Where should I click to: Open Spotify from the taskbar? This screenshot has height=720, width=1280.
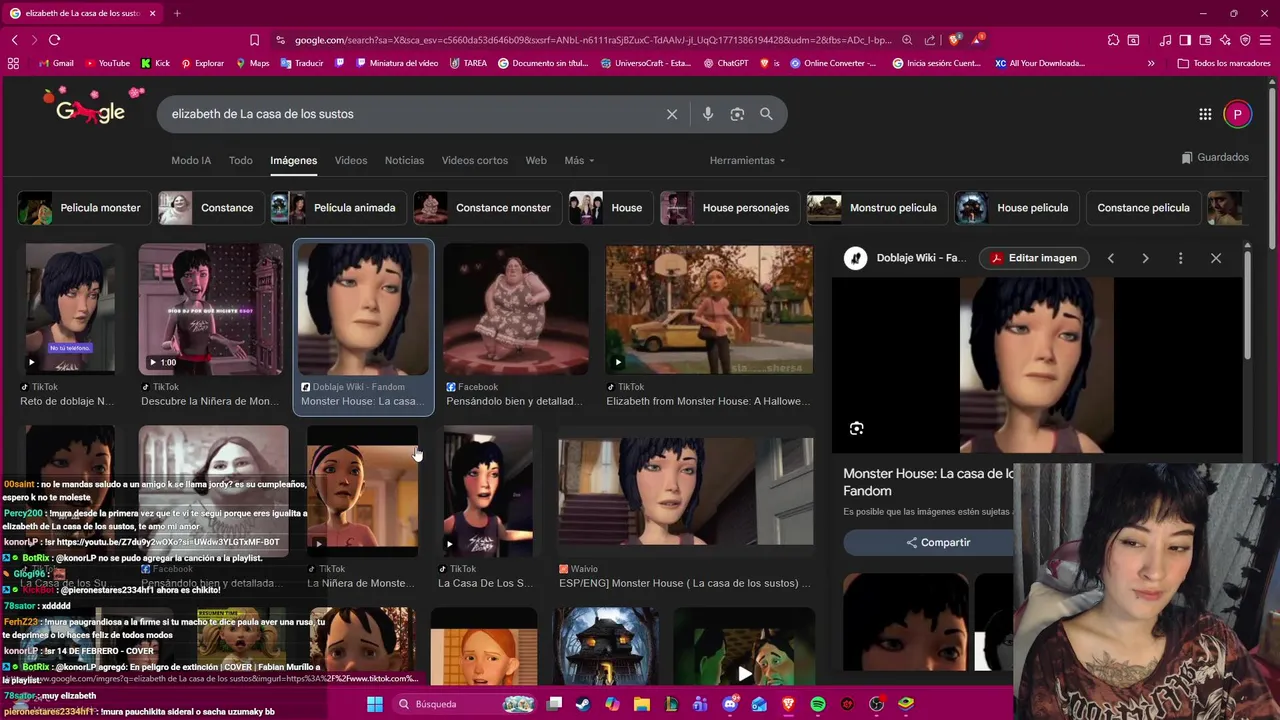(817, 704)
